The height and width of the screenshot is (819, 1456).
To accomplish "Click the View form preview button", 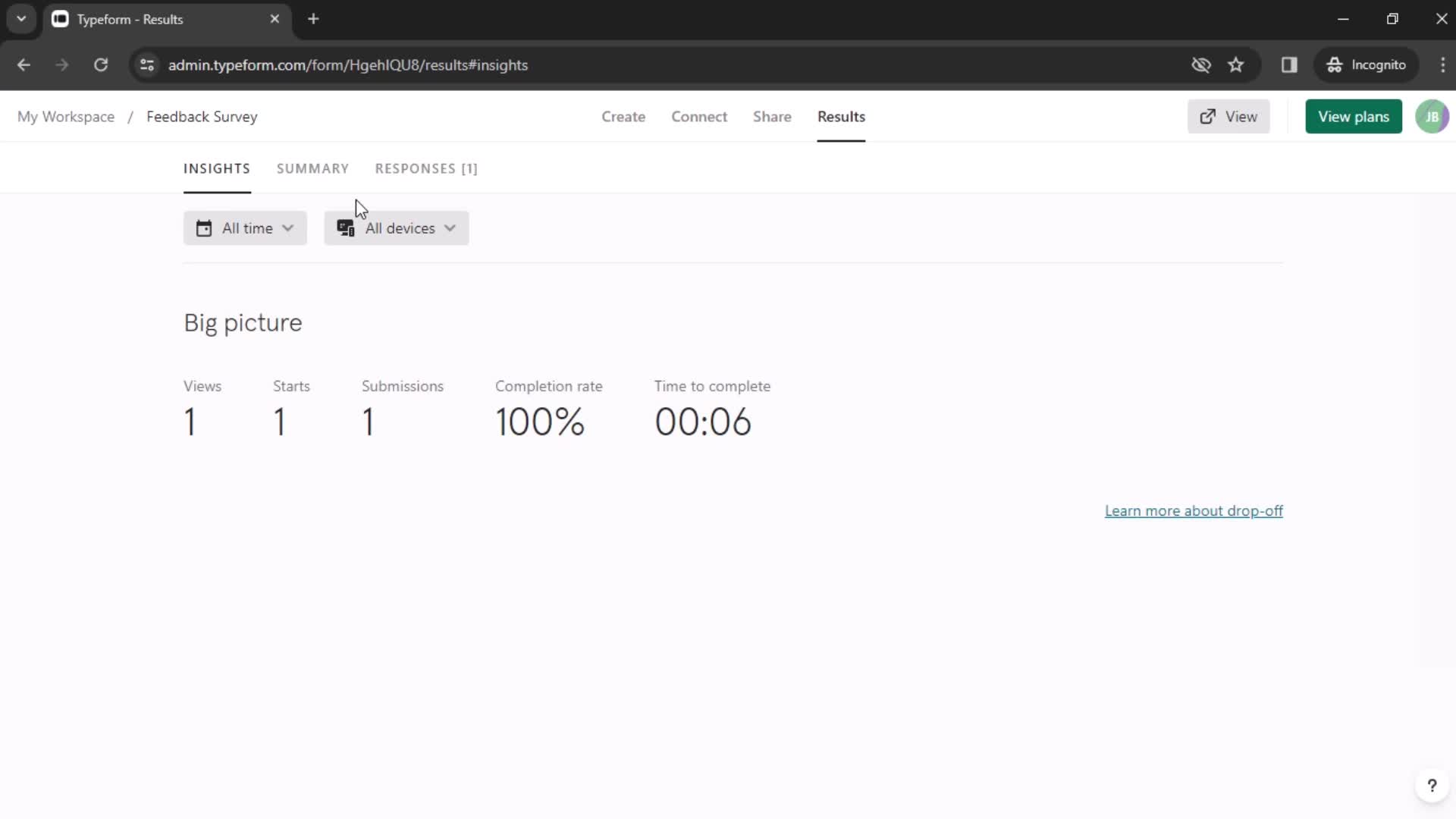I will pos(1228,117).
